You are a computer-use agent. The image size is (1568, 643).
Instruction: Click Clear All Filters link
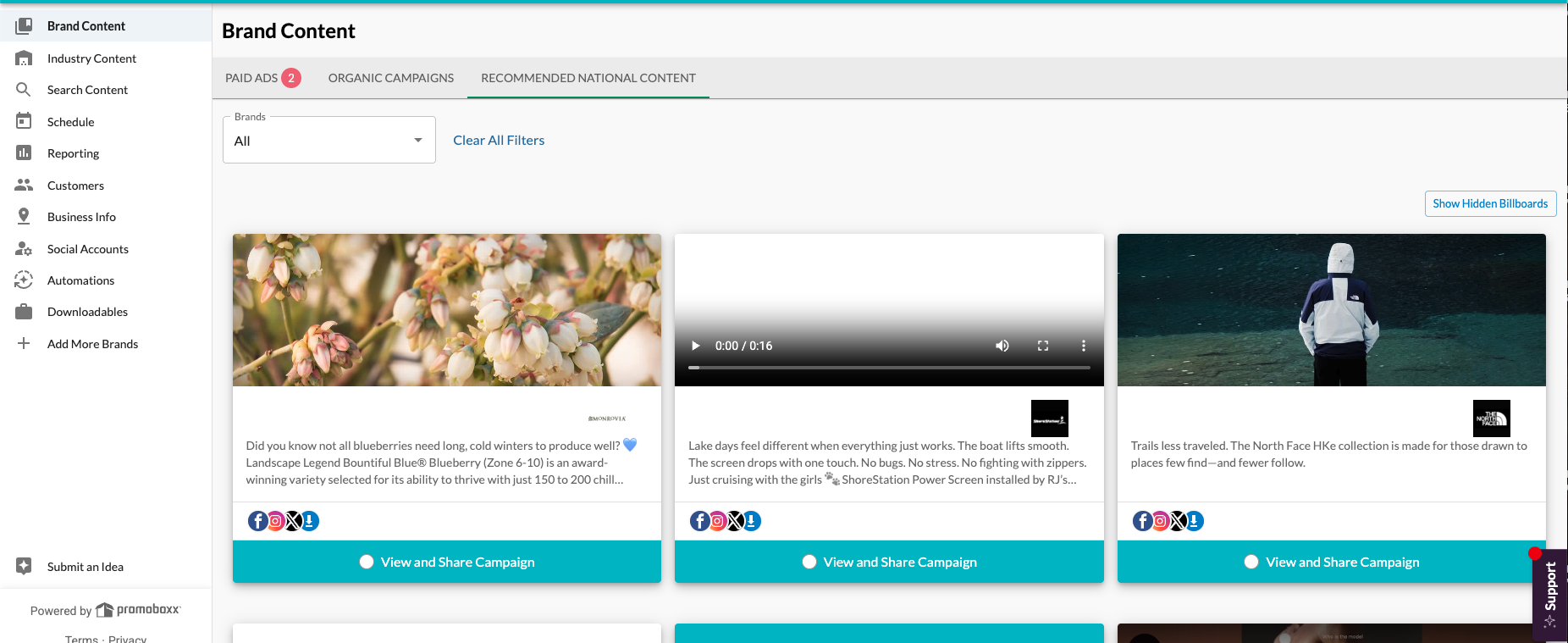(499, 141)
